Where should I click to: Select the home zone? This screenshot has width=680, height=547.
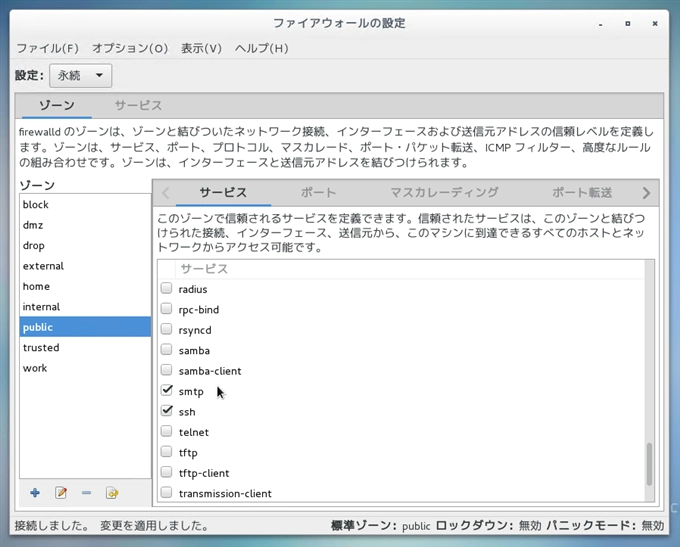[x=85, y=286]
